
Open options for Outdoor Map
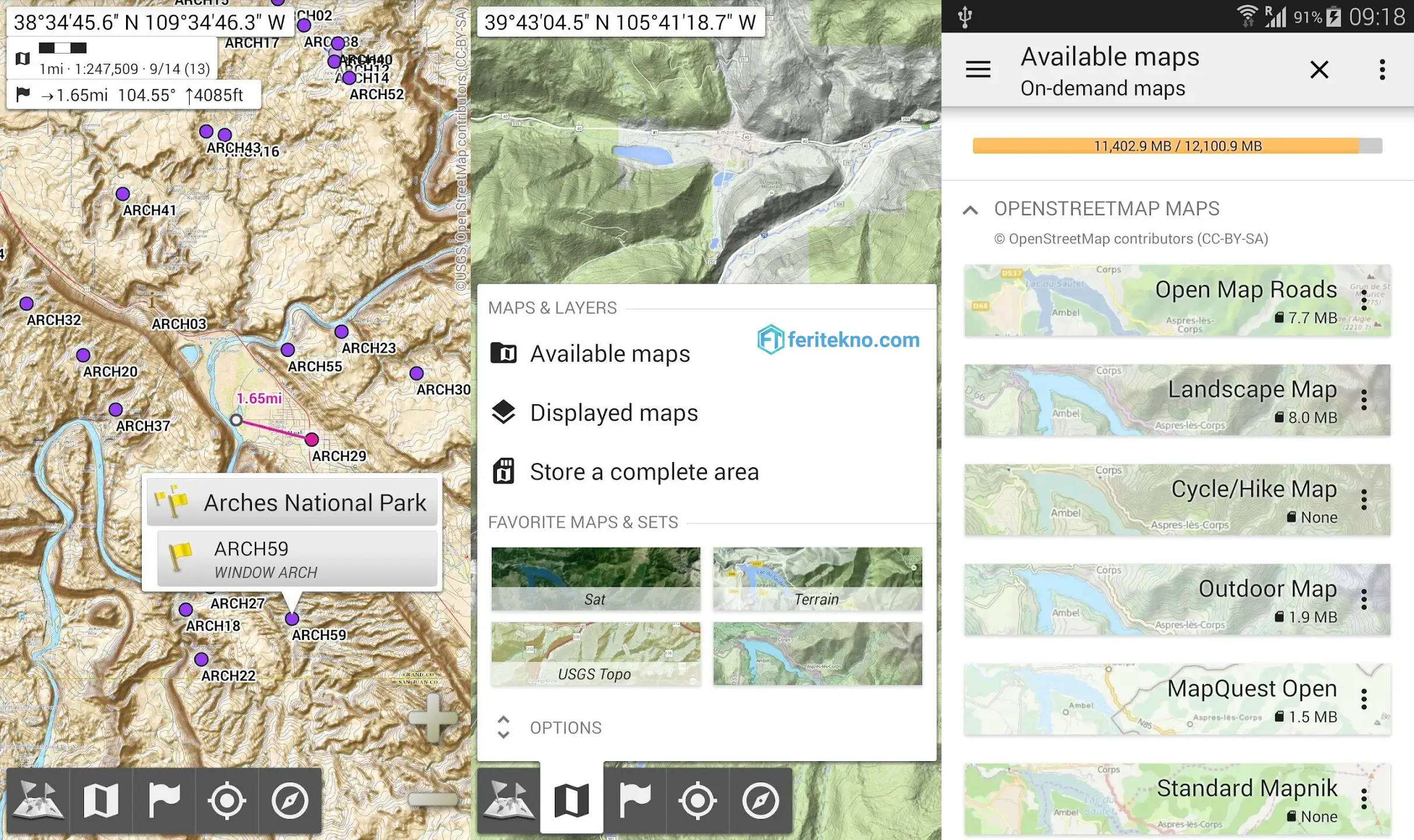(1364, 600)
